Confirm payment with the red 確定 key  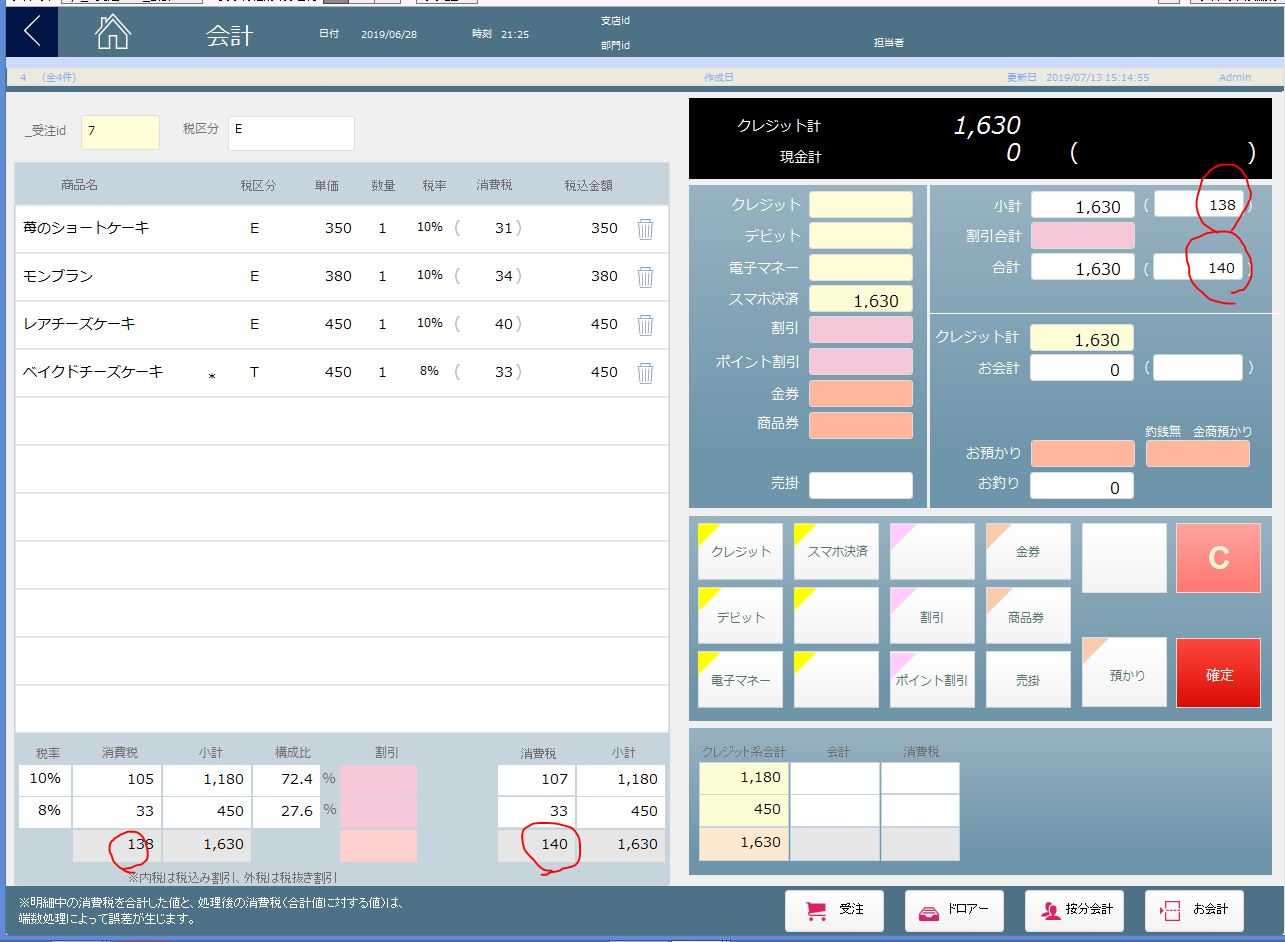(x=1219, y=673)
